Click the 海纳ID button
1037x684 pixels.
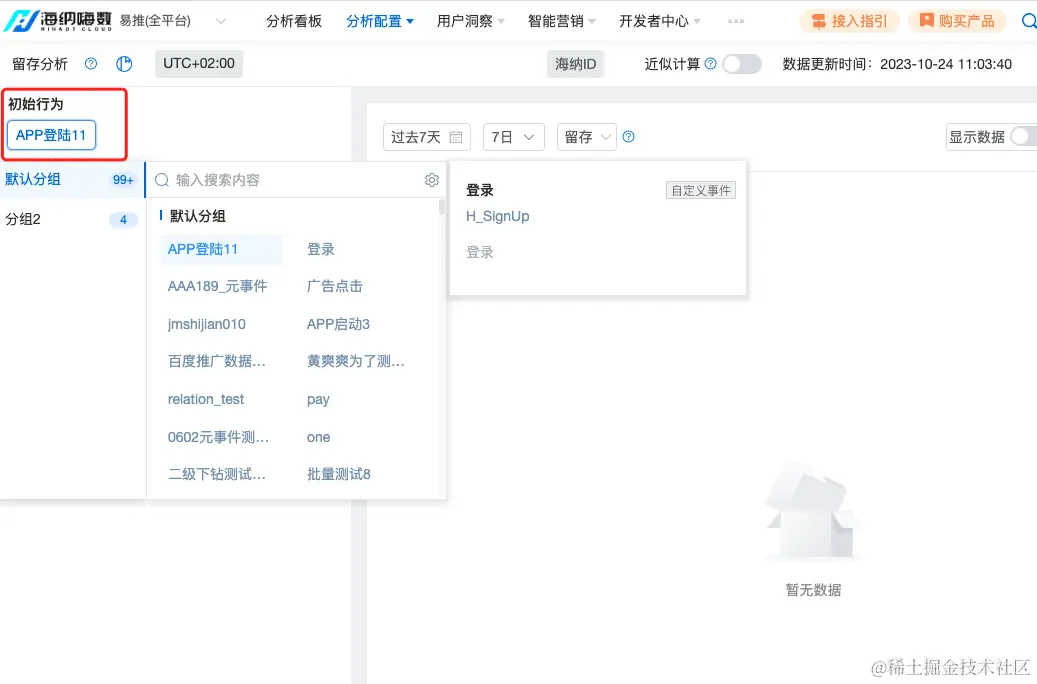(x=575, y=64)
